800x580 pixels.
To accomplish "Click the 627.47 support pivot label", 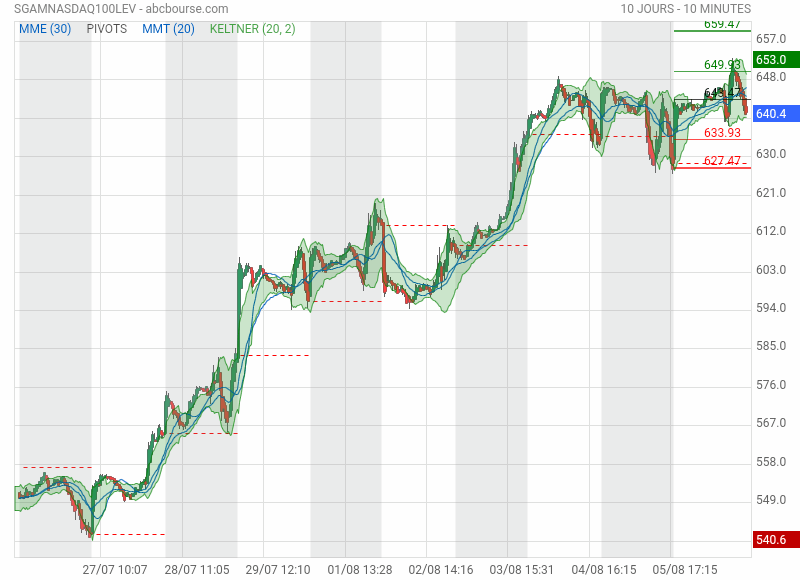I will (x=722, y=161).
